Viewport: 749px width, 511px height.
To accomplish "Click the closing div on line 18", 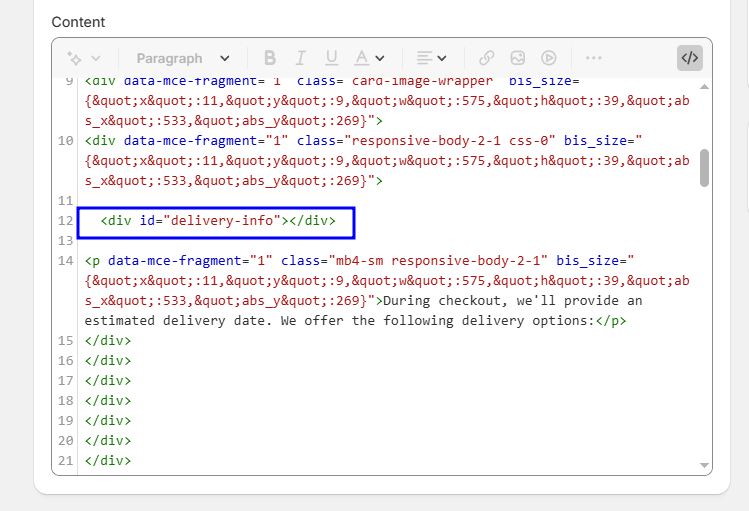I will pyautogui.click(x=108, y=401).
